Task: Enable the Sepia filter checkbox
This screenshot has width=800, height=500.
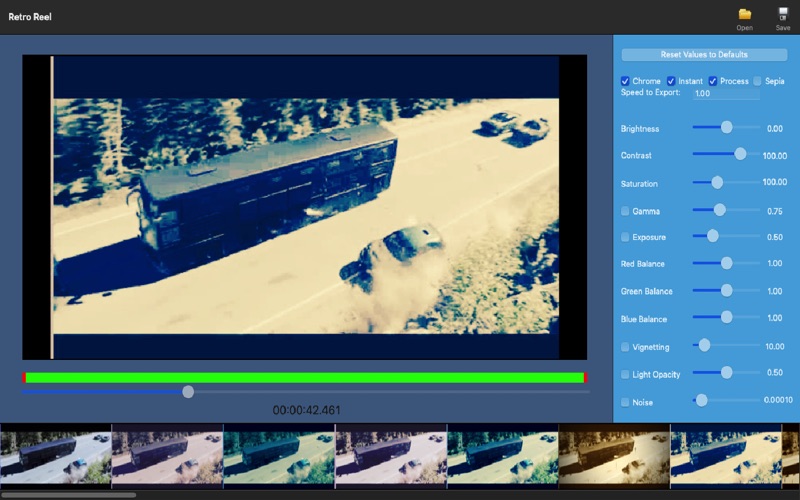Action: point(757,81)
